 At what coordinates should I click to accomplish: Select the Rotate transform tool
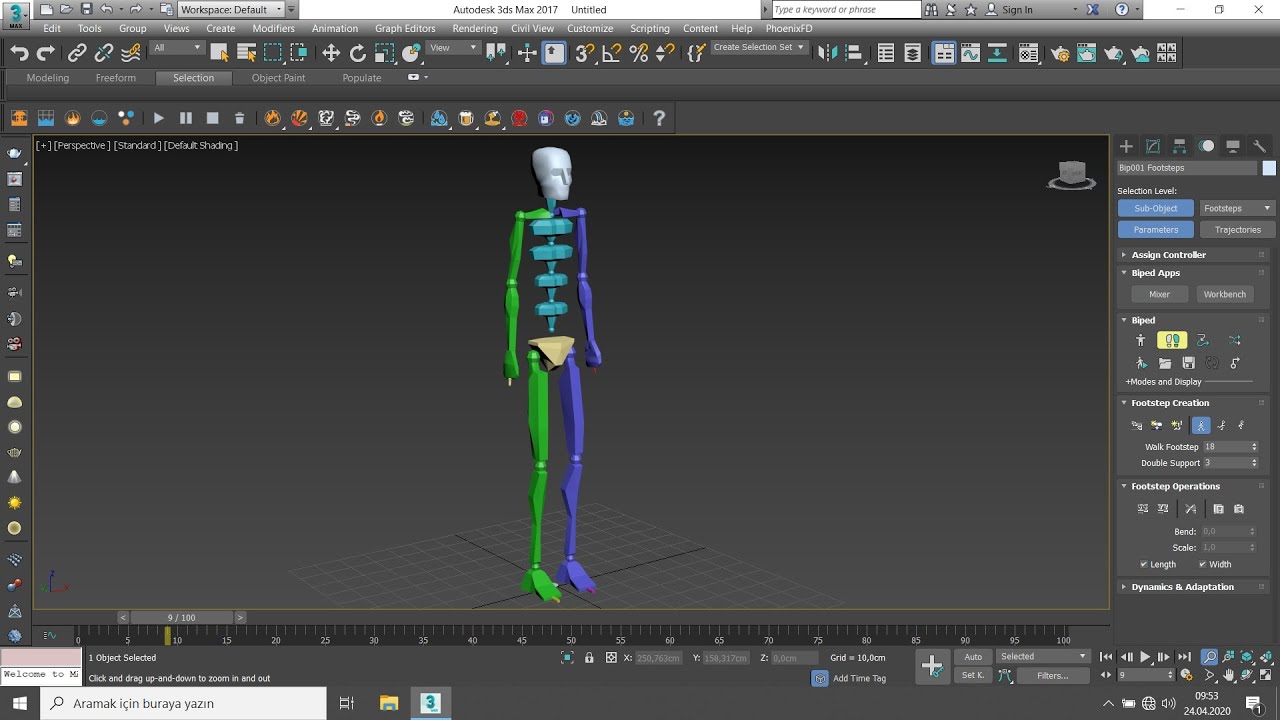tap(358, 53)
